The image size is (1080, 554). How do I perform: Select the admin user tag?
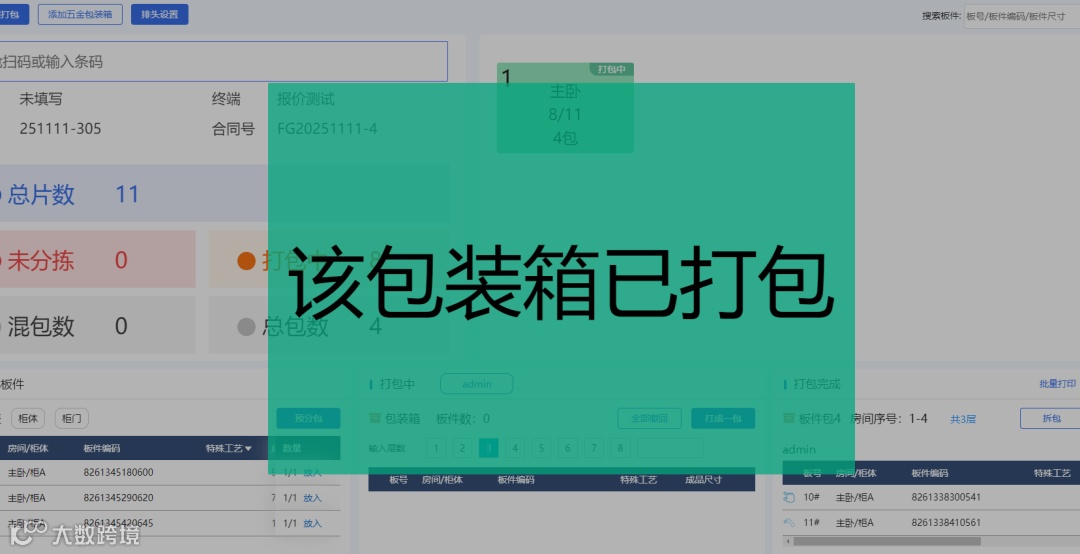click(x=477, y=384)
